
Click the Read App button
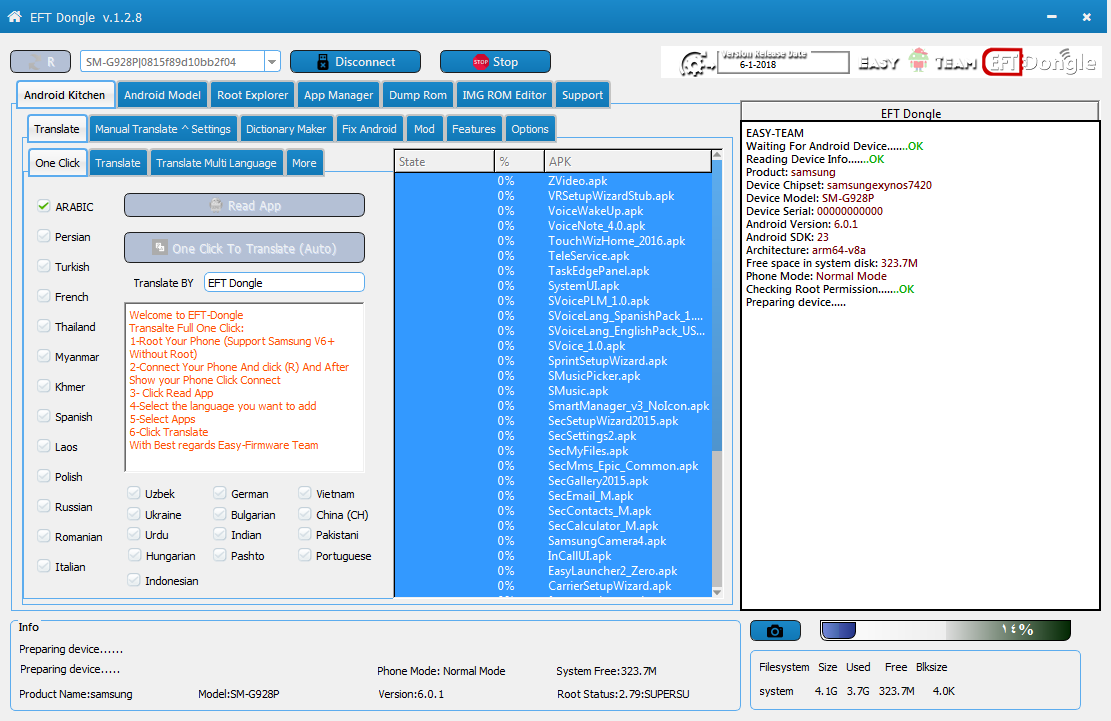(x=244, y=205)
